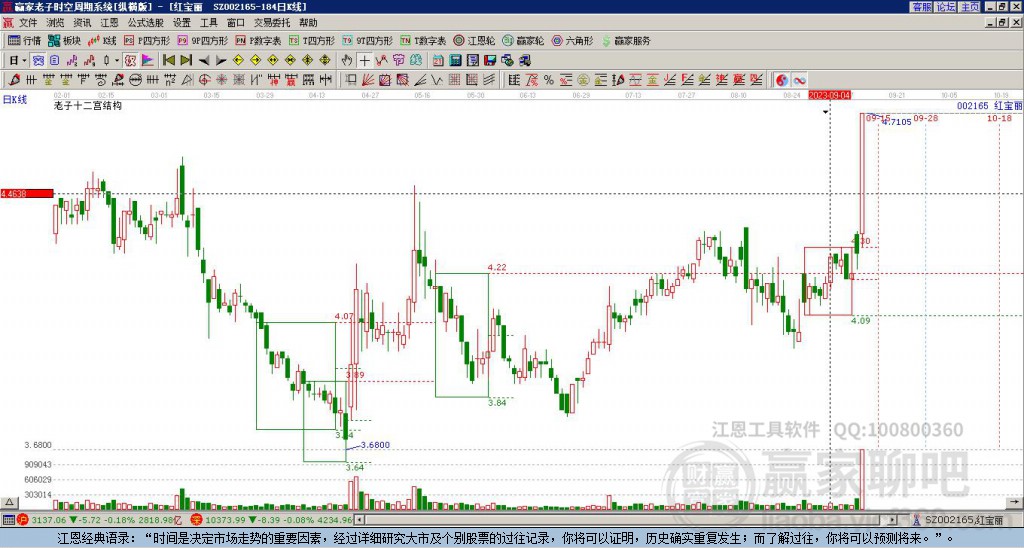Click the 3137.06 index status text
Screen dimensions: 1024x548
pos(48,520)
